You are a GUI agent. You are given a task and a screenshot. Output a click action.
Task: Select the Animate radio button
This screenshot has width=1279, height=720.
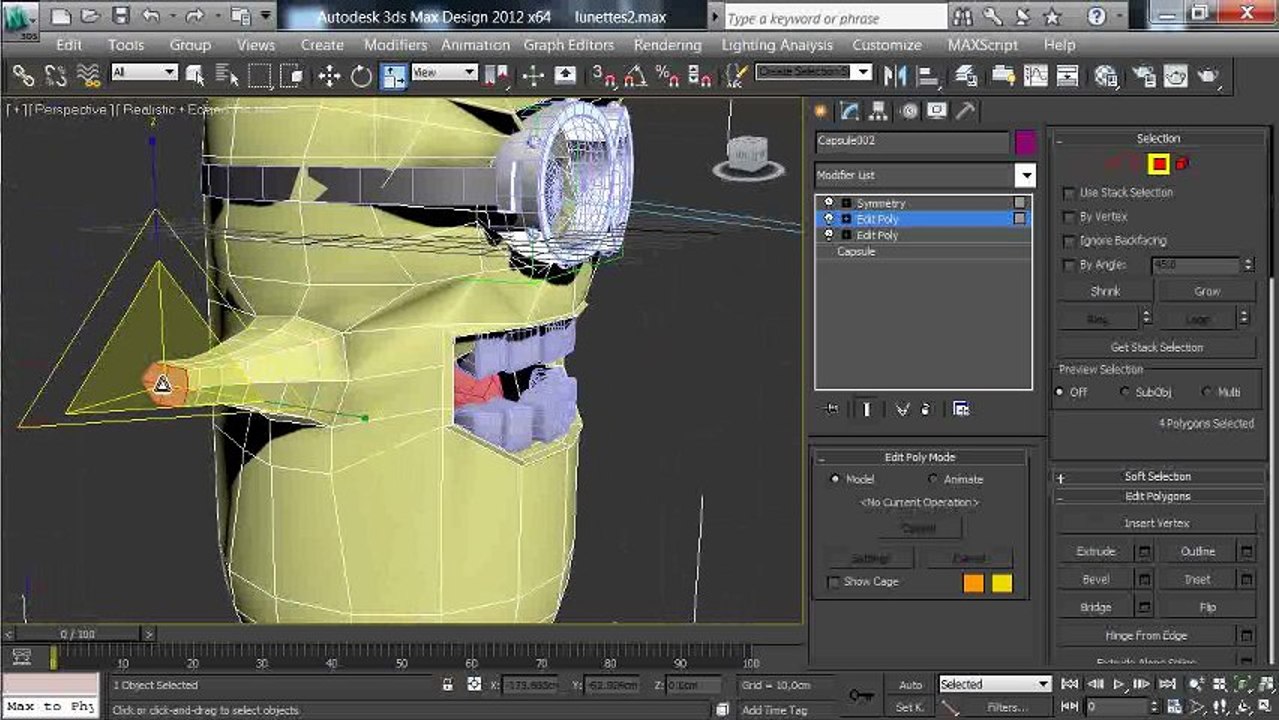pyautogui.click(x=933, y=479)
